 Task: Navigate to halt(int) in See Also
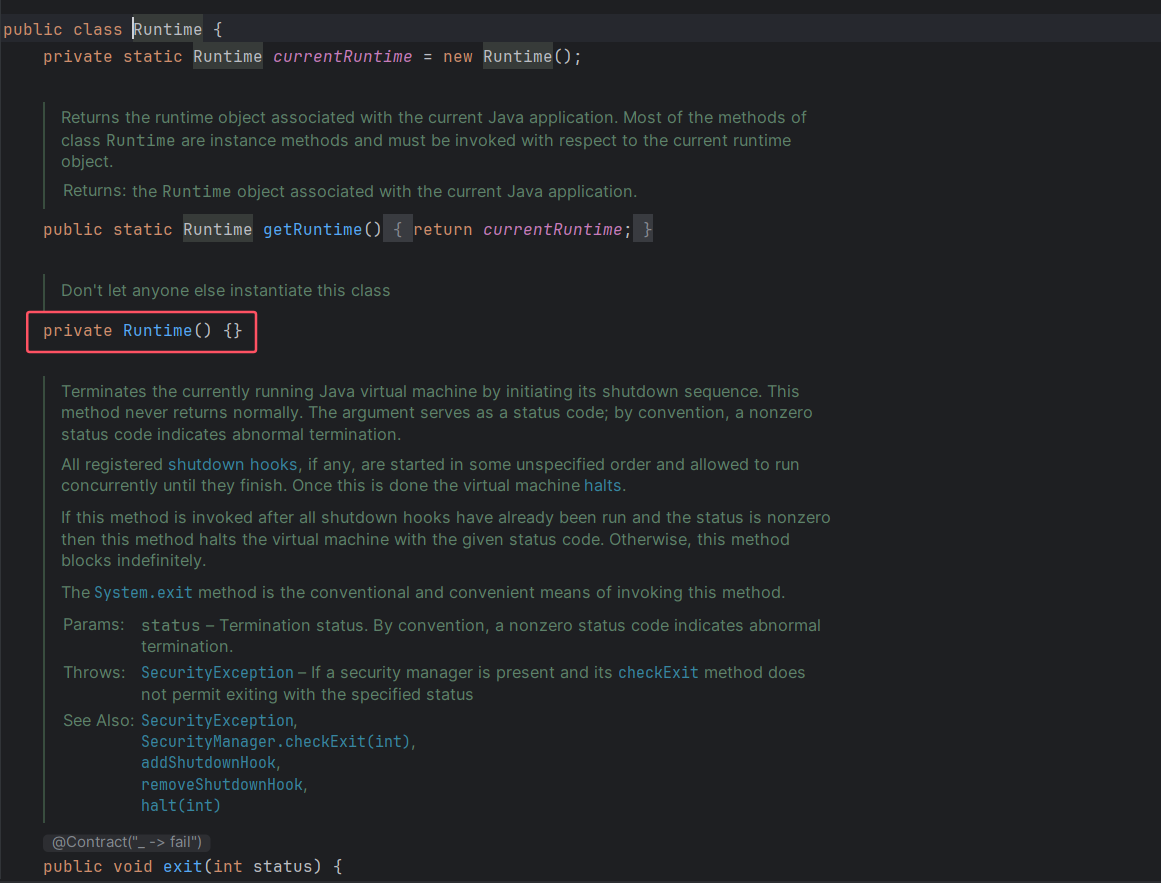181,805
